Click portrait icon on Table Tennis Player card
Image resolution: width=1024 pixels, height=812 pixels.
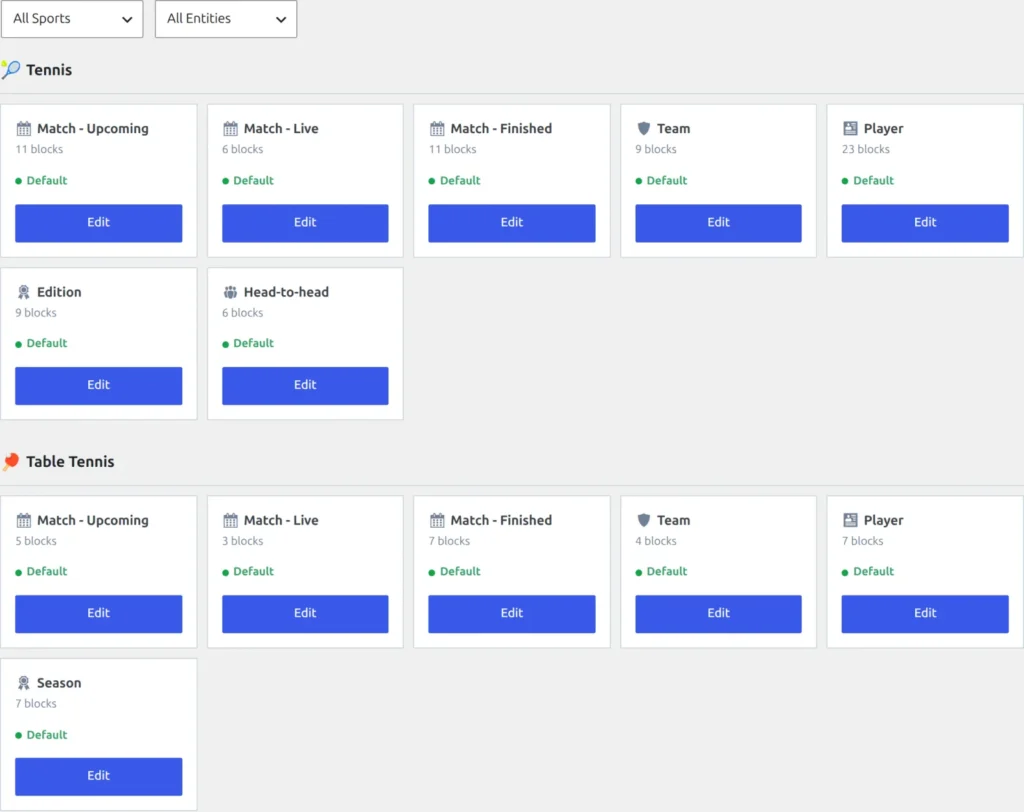pos(850,520)
